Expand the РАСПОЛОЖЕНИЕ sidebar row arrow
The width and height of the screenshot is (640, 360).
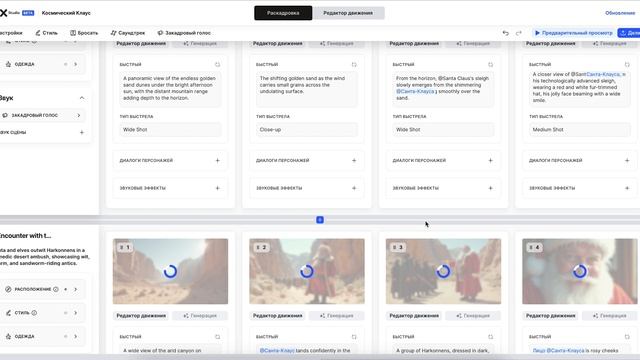[x=76, y=289]
